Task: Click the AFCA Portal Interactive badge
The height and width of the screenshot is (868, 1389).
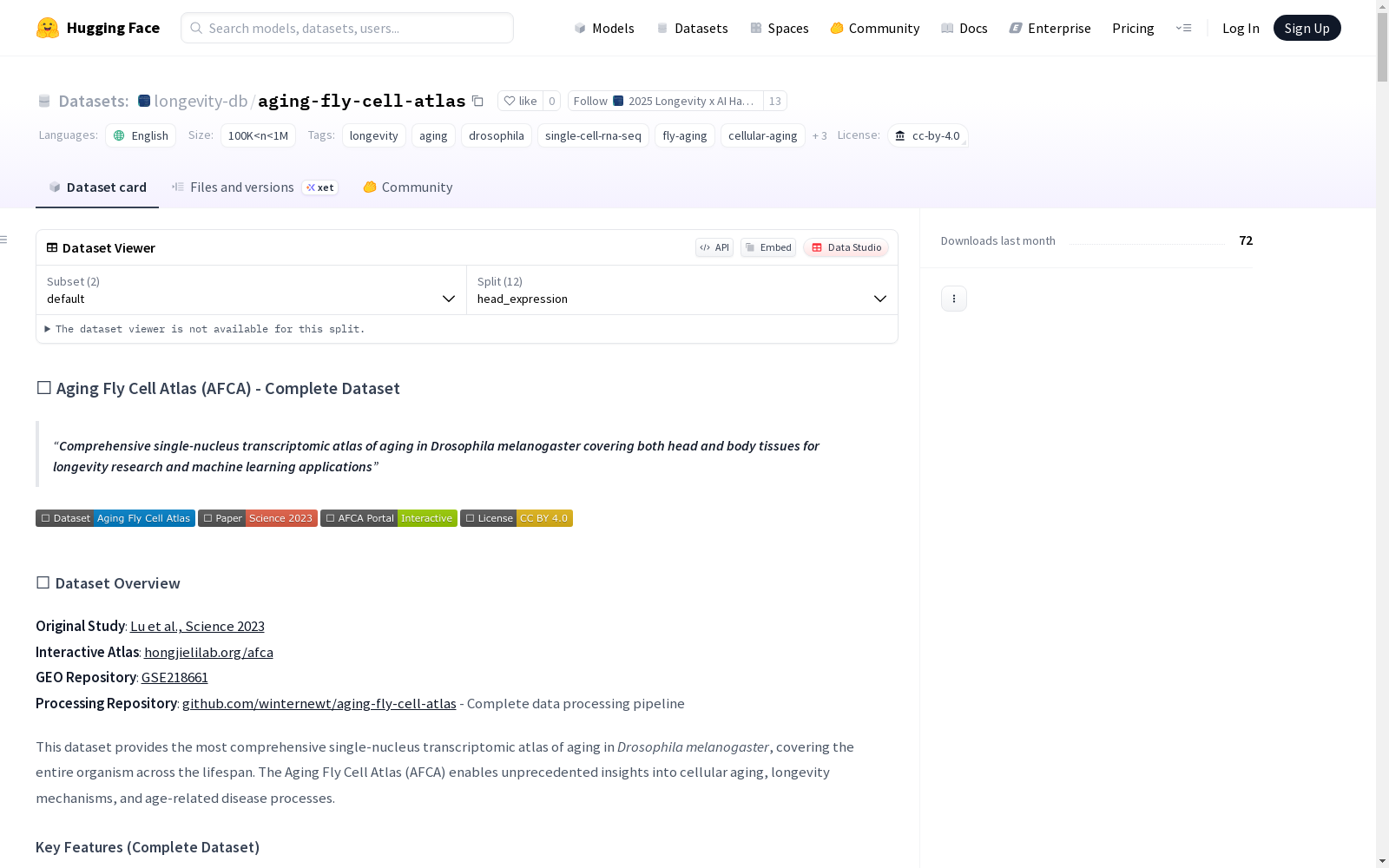Action: (389, 518)
